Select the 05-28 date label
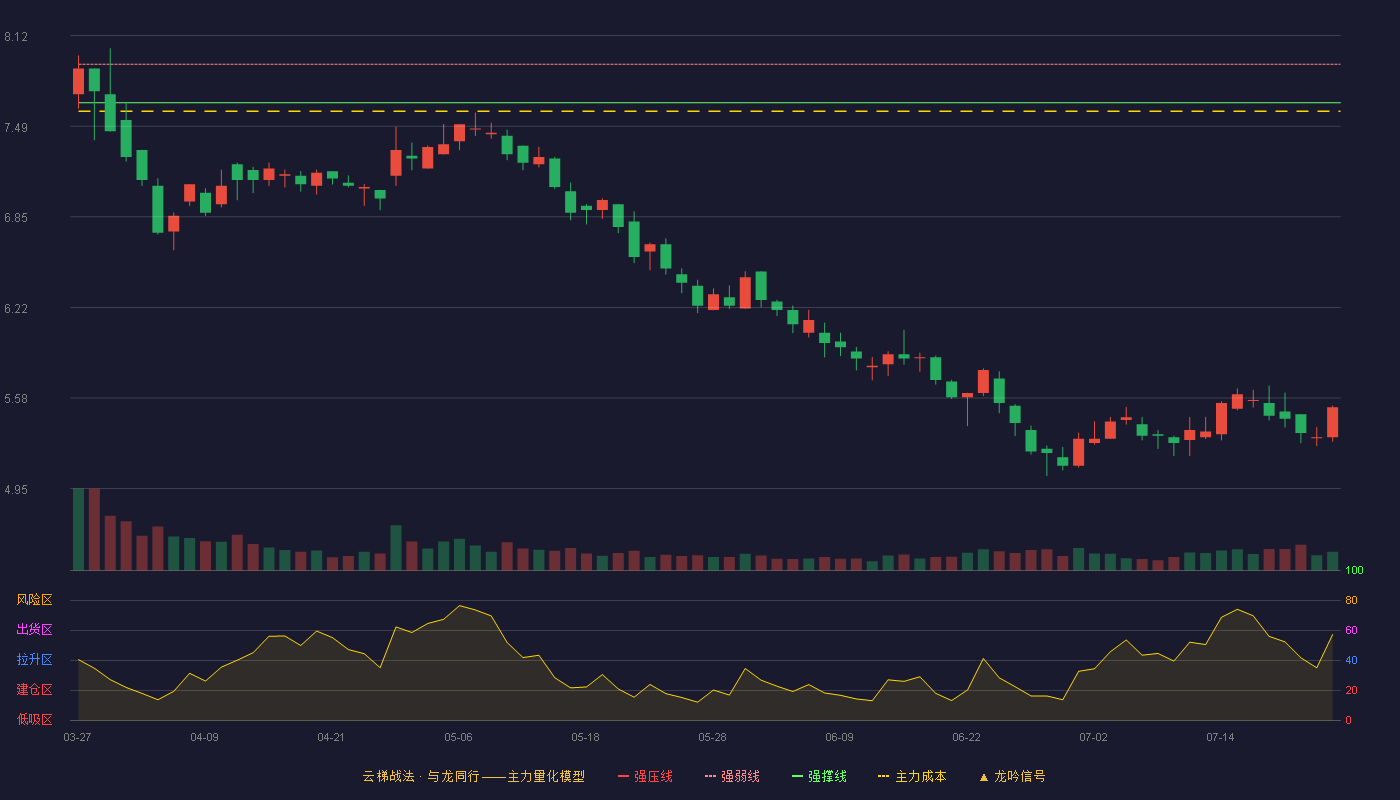Screen dimensions: 1400x800 pos(712,737)
